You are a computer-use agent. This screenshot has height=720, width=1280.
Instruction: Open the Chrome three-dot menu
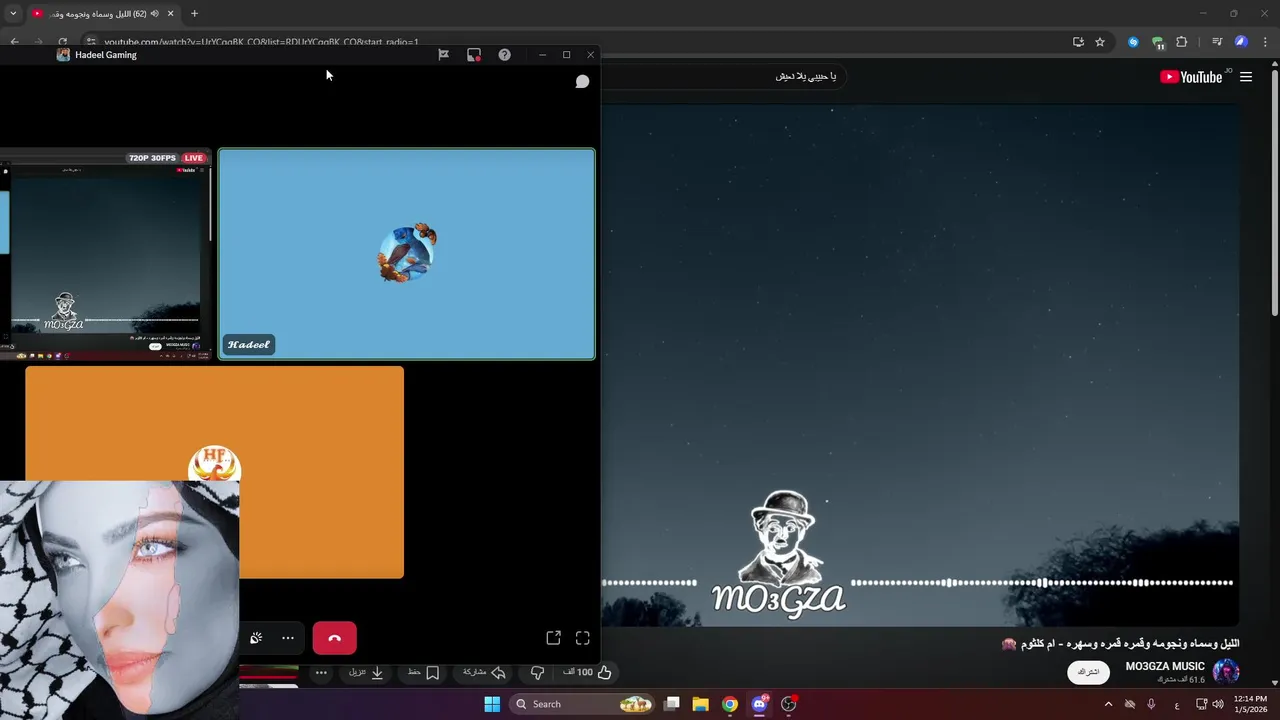tap(1266, 42)
